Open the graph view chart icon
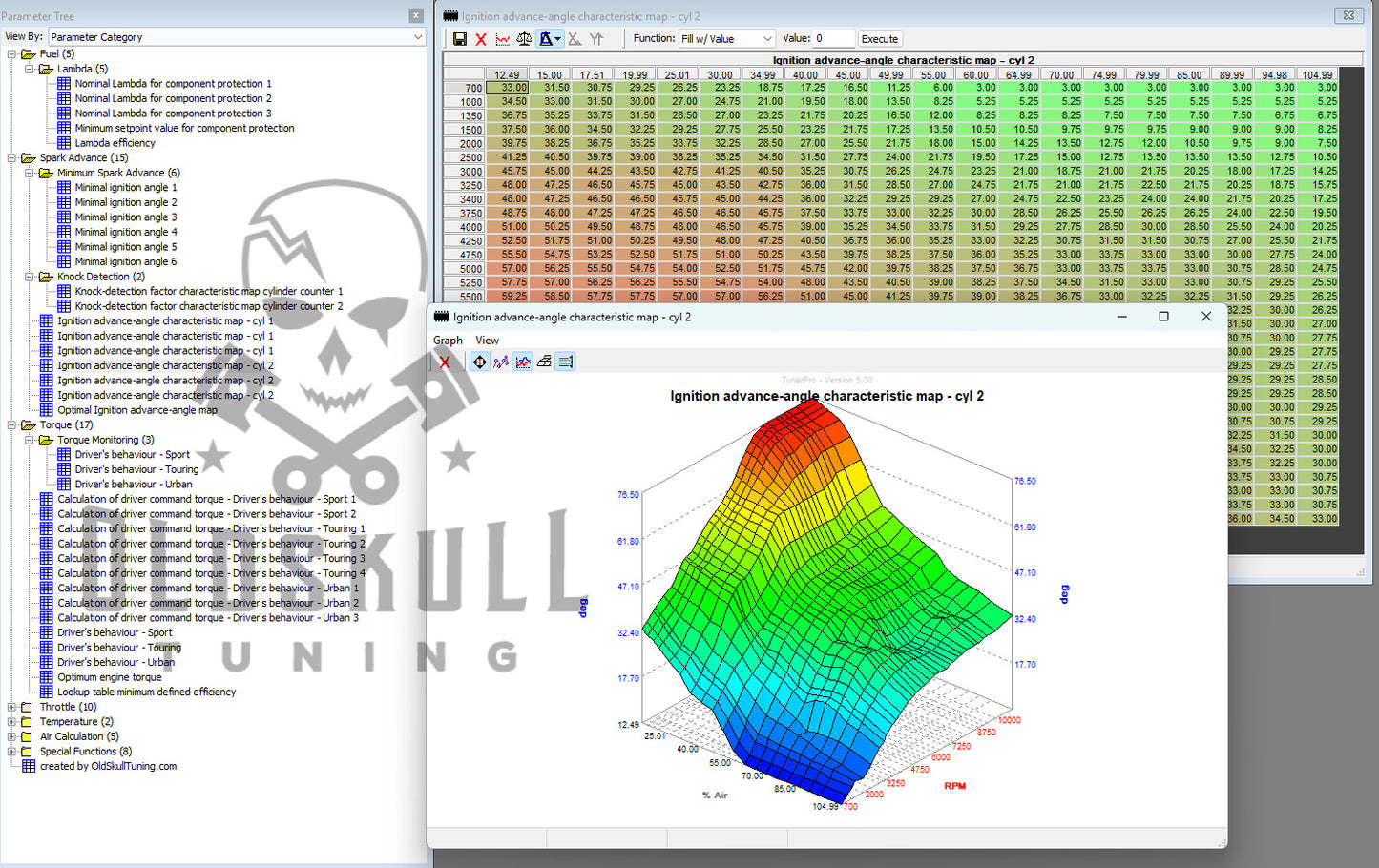1379x868 pixels. point(502,39)
